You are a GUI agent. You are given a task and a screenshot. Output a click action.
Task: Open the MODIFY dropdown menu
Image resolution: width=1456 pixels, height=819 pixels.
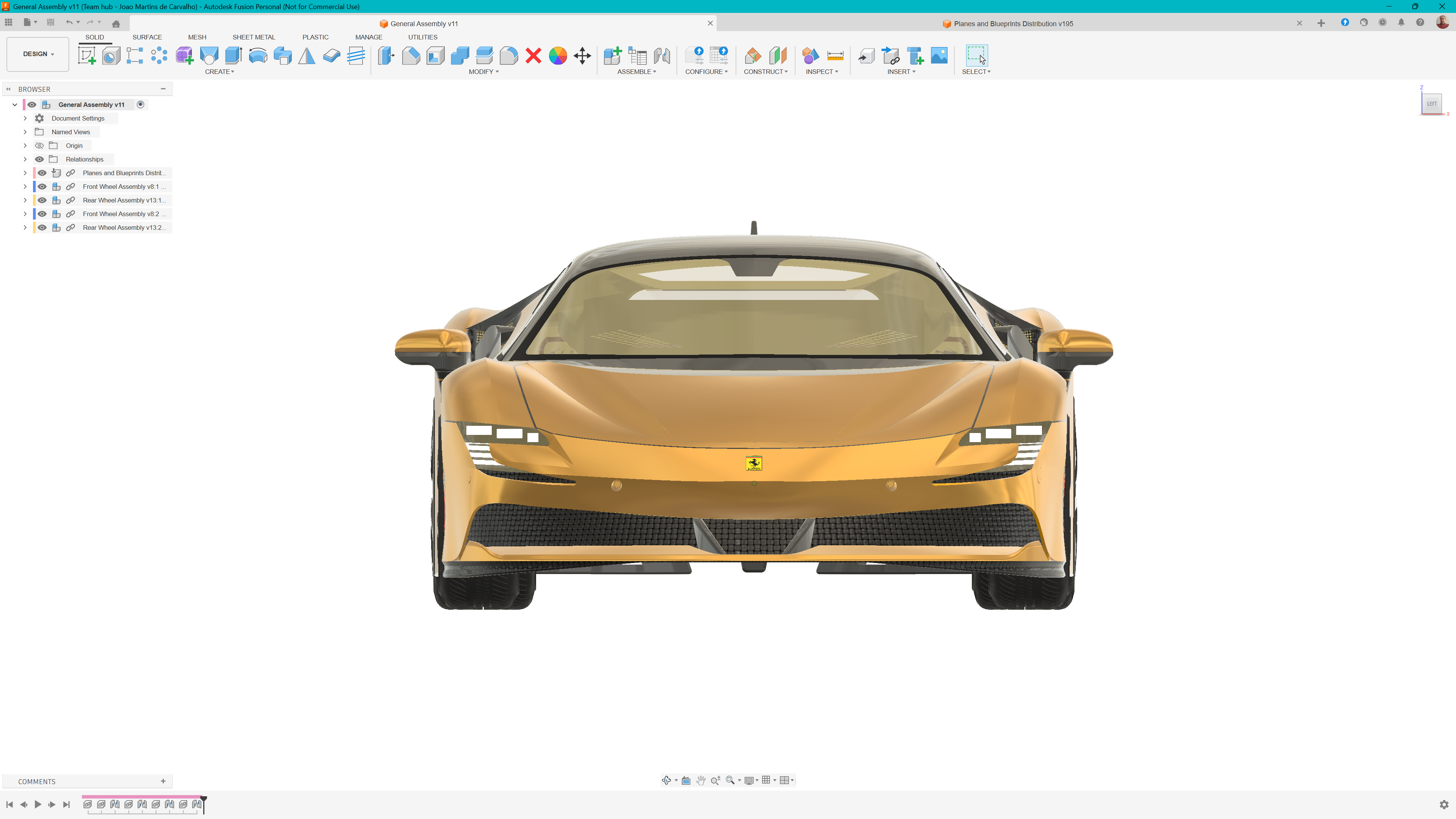[483, 72]
